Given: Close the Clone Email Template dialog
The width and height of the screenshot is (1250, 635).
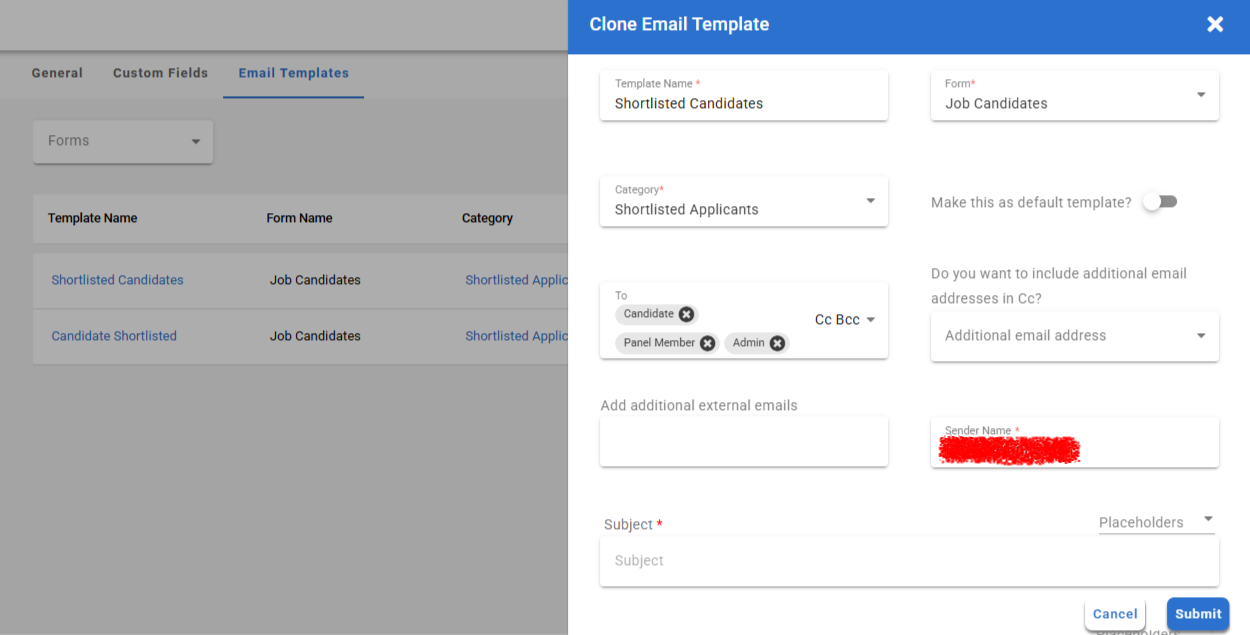Looking at the screenshot, I should coord(1214,24).
